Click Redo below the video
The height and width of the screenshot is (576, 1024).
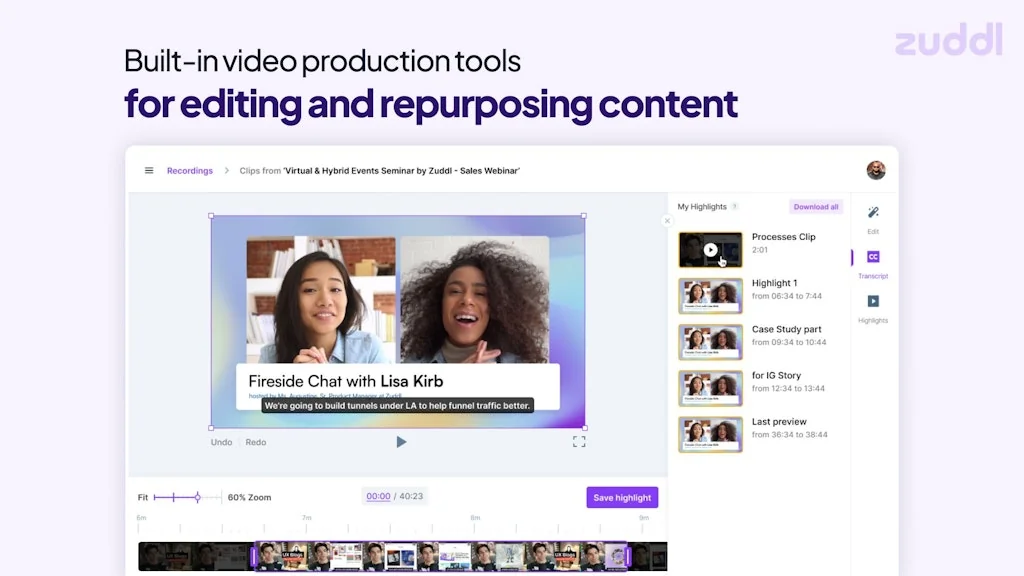point(256,442)
